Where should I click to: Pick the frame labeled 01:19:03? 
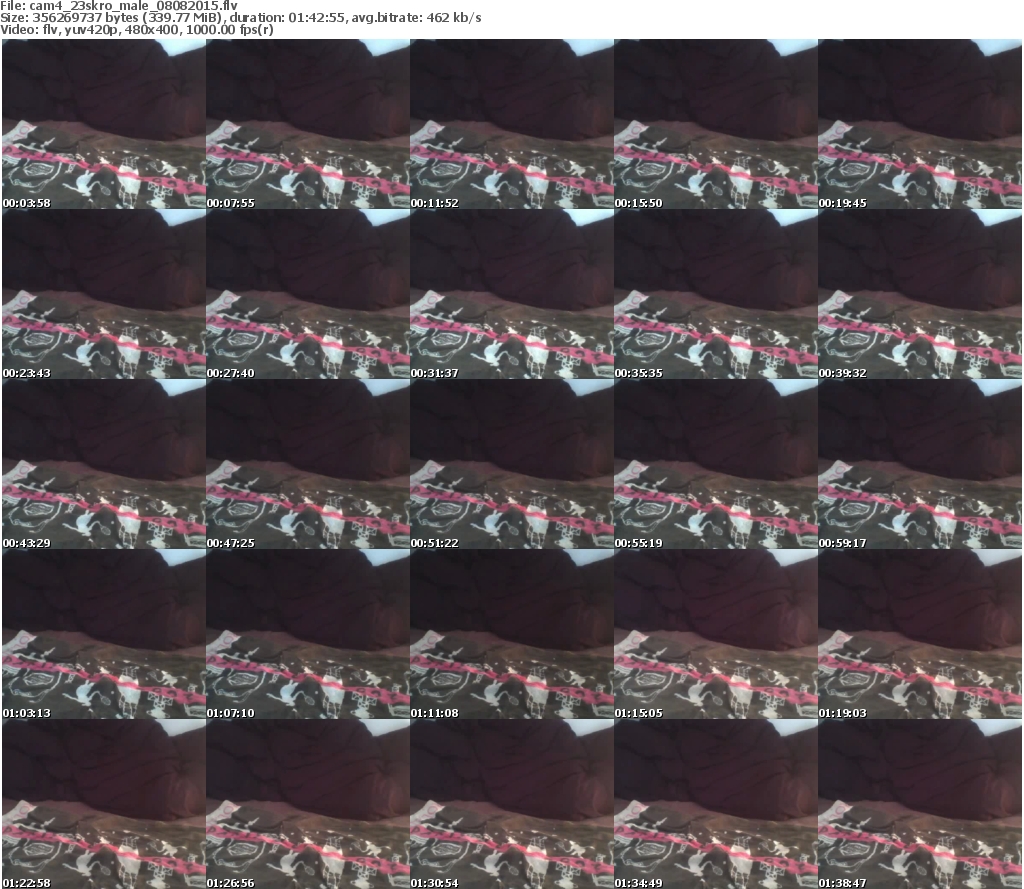point(920,634)
